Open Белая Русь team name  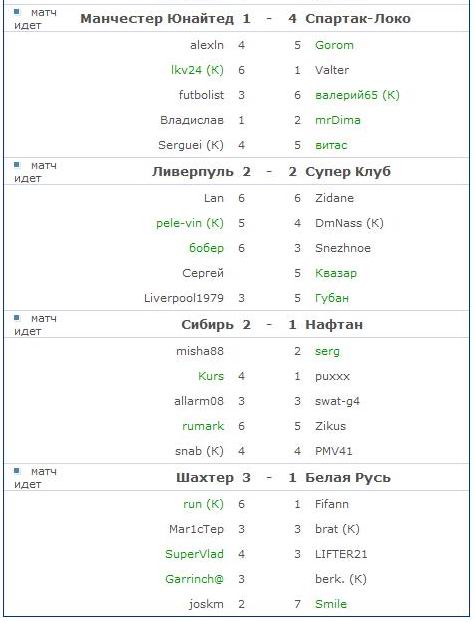(x=348, y=478)
